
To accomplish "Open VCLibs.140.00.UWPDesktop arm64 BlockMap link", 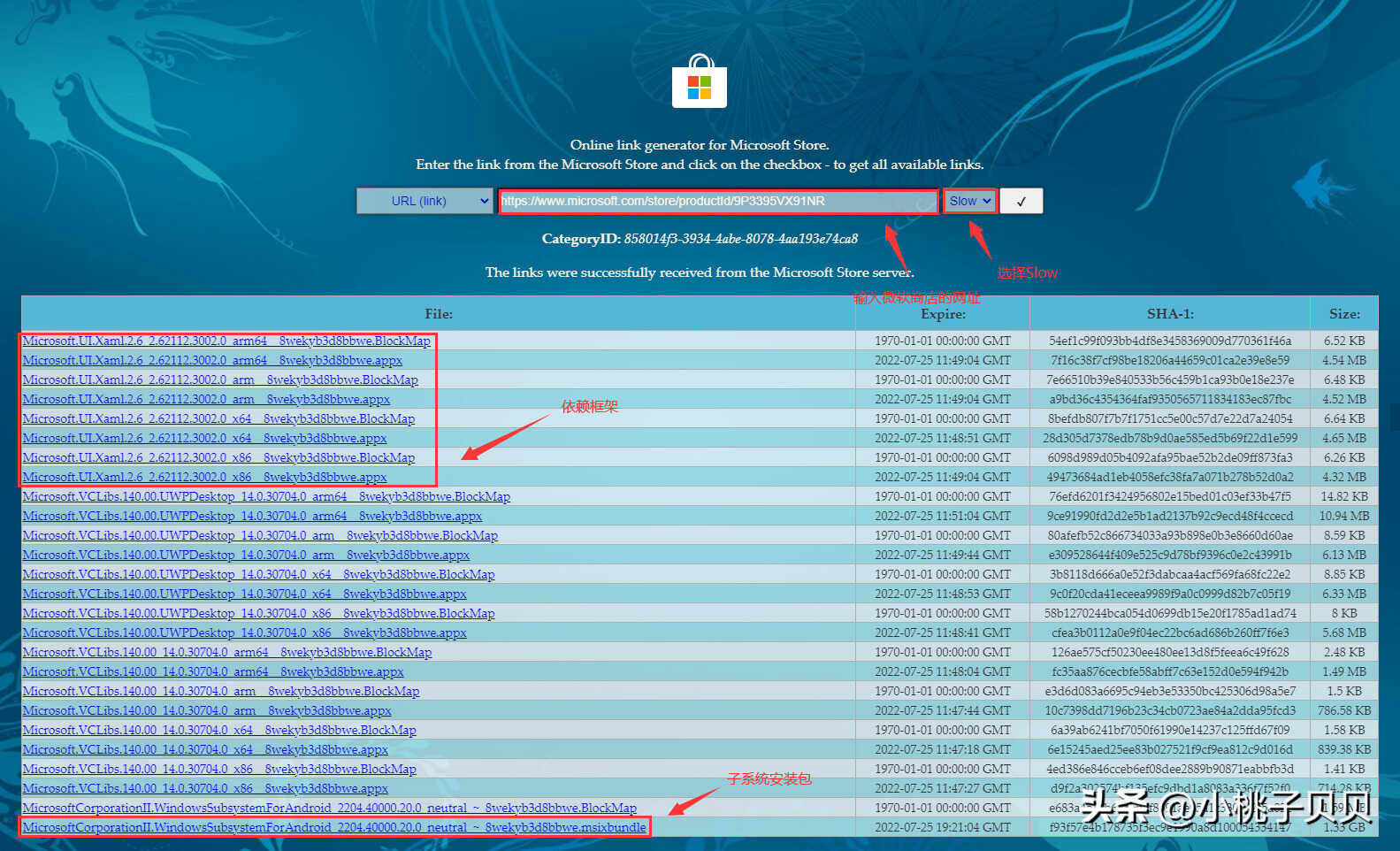I will (x=266, y=496).
